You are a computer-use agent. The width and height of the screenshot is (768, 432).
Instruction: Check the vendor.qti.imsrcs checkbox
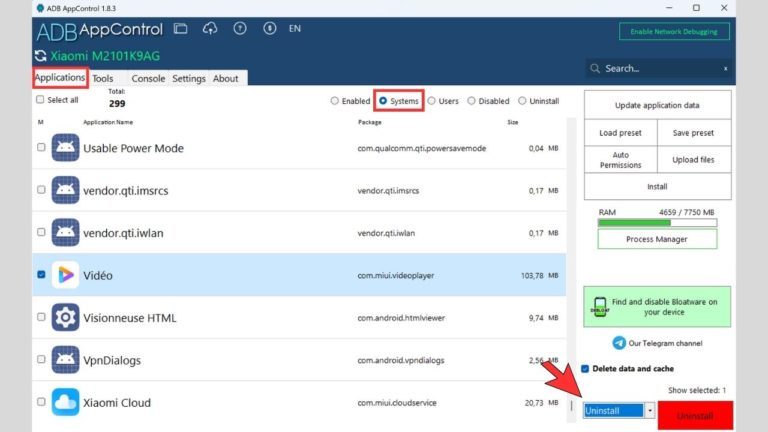41,190
